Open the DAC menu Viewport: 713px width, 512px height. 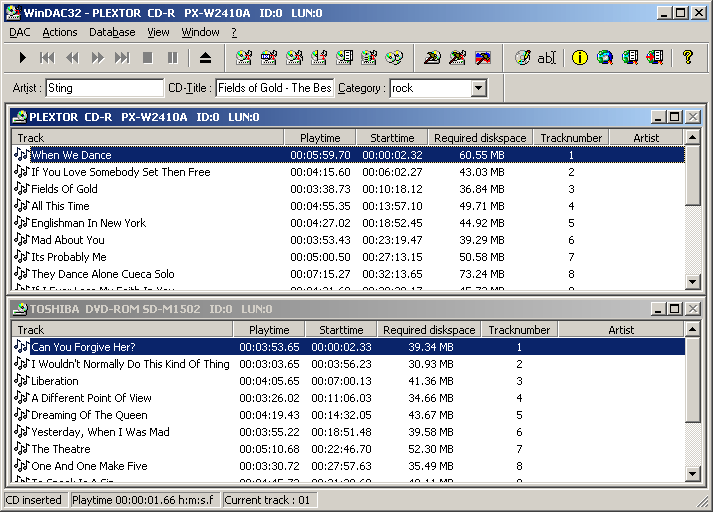[x=20, y=32]
